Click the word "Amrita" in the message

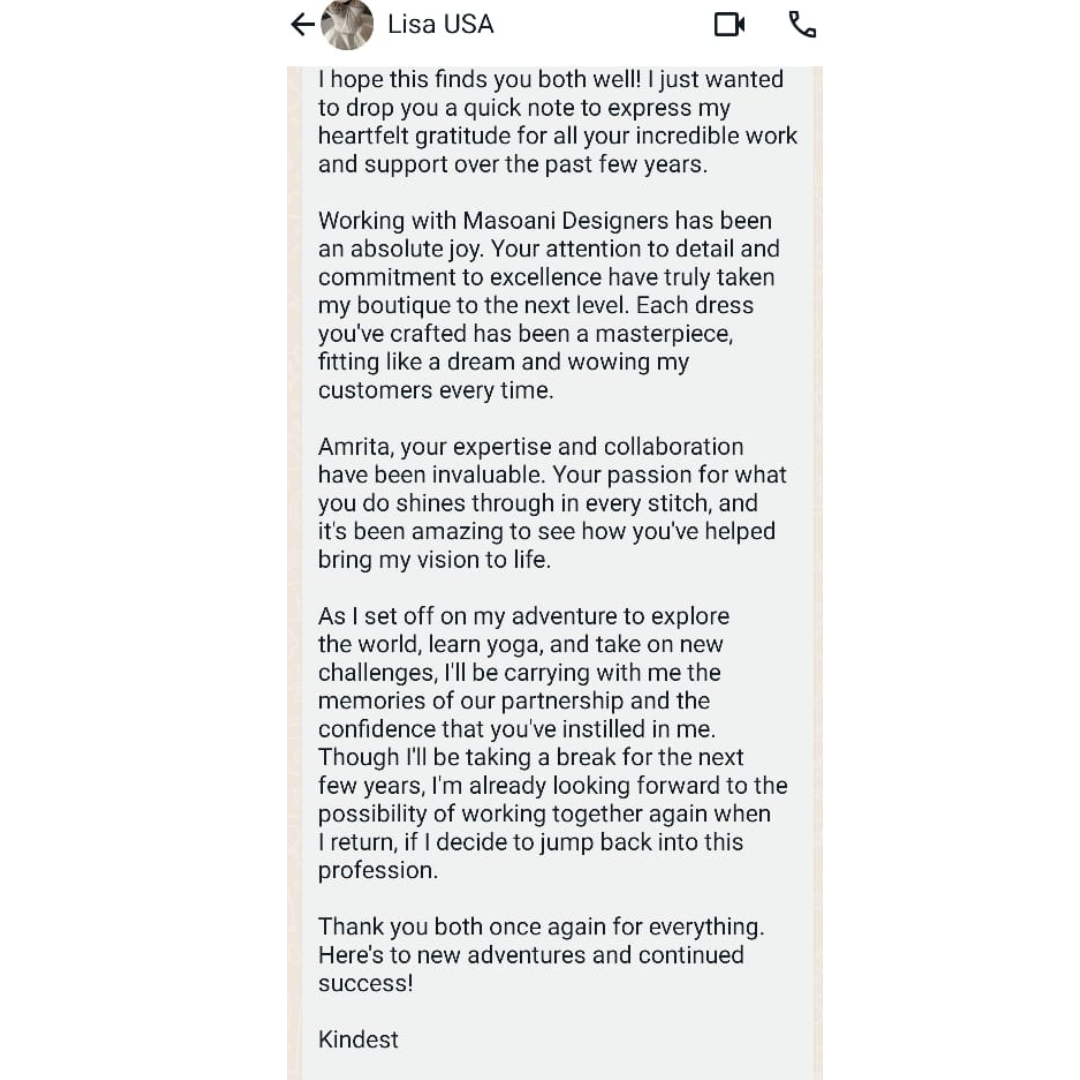click(x=355, y=447)
